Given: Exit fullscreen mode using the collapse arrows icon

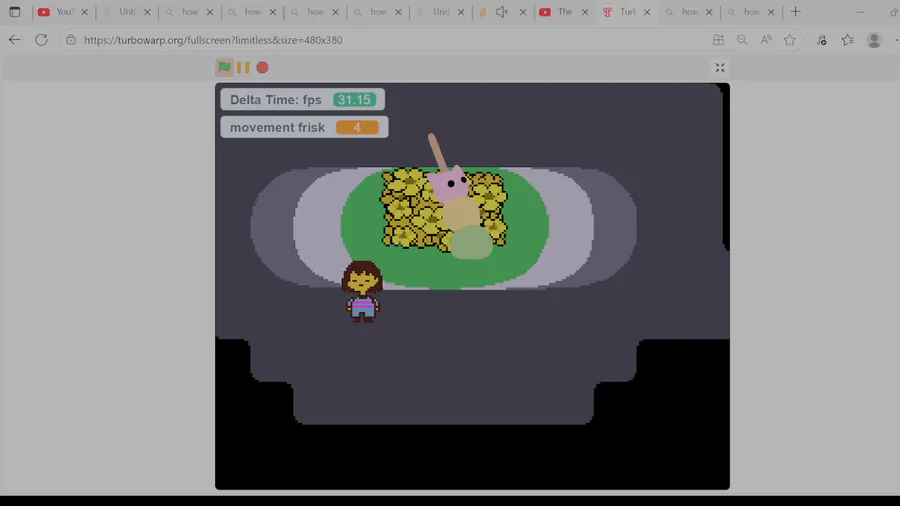Looking at the screenshot, I should click(x=720, y=68).
